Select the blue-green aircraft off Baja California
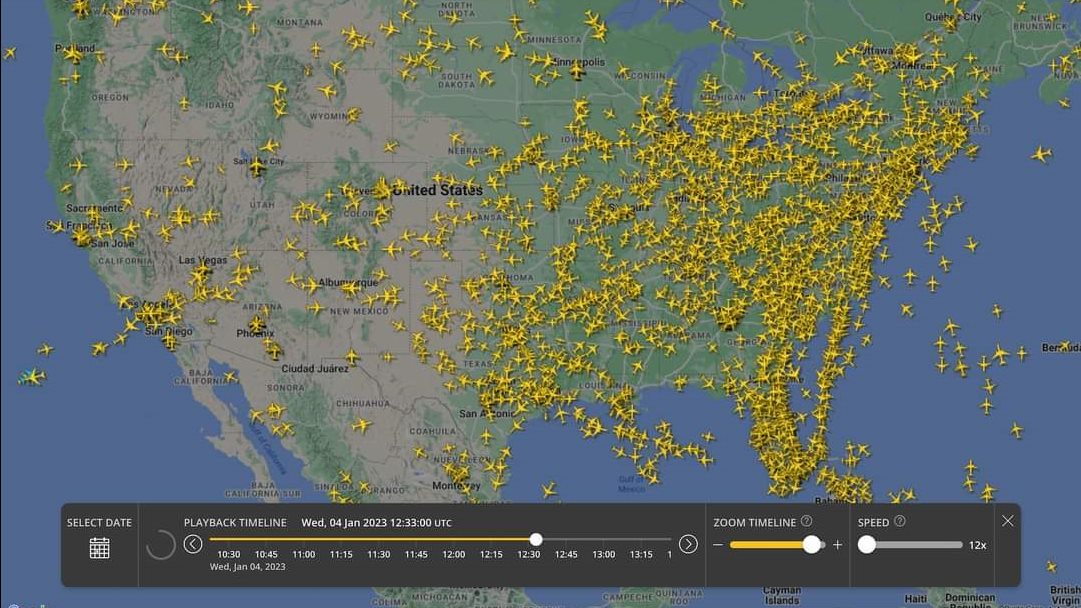This screenshot has height=608, width=1081. pyautogui.click(x=32, y=377)
